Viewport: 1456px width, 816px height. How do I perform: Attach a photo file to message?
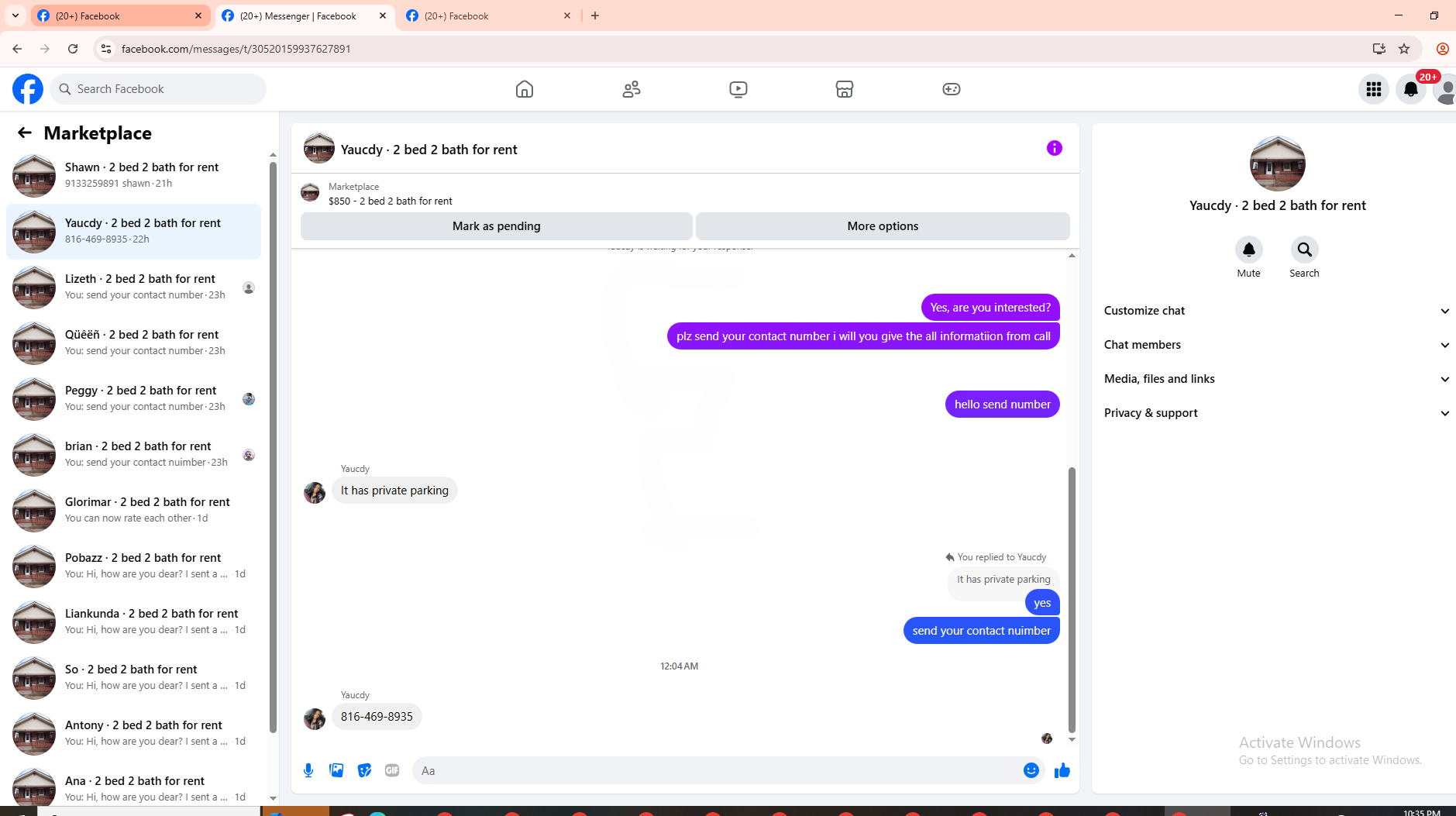point(336,770)
